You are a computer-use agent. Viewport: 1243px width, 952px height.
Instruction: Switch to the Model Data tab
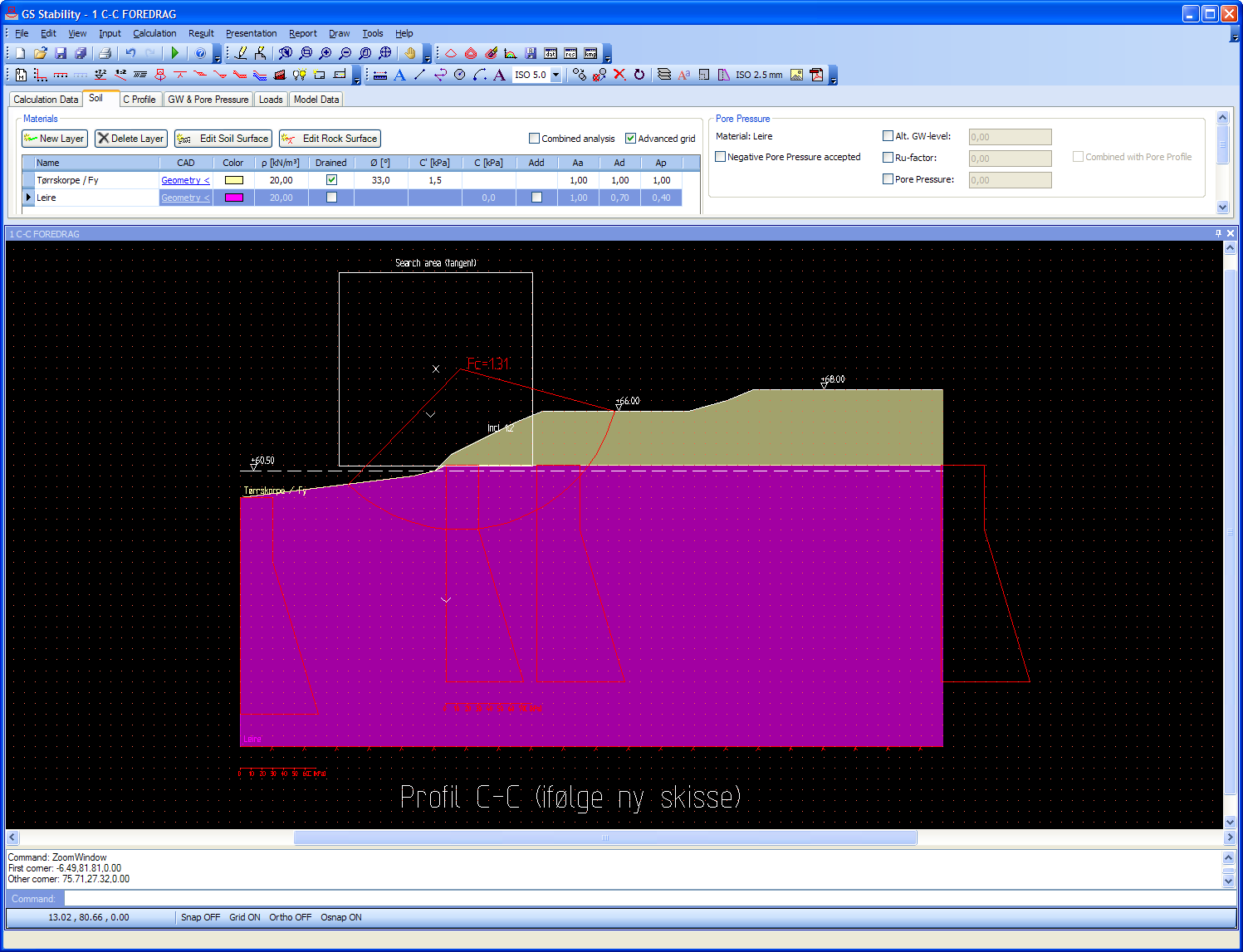tap(316, 99)
